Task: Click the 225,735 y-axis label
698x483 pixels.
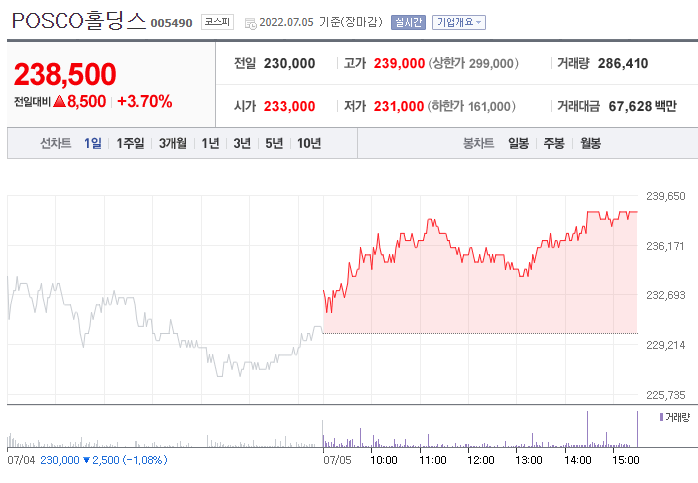Action: (666, 395)
